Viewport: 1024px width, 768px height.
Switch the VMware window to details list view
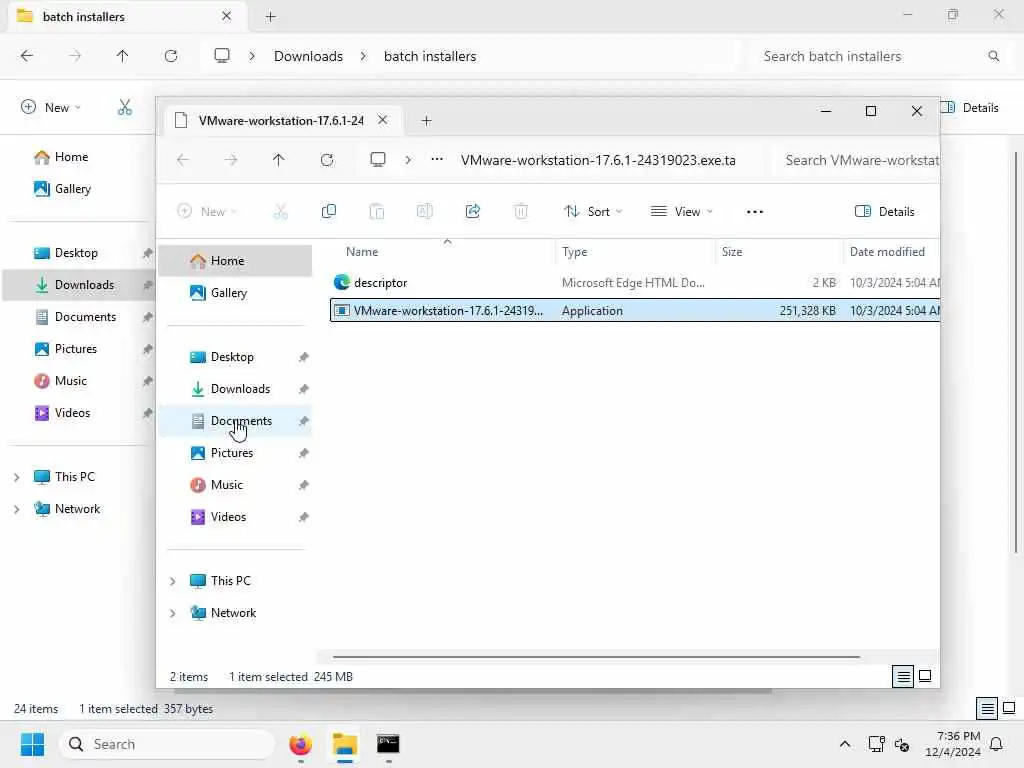click(x=903, y=677)
